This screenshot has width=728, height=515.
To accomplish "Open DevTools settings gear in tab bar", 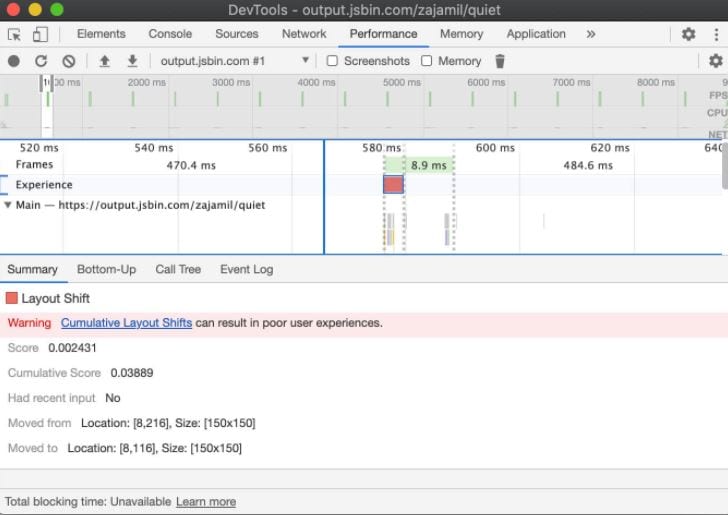I will click(688, 34).
